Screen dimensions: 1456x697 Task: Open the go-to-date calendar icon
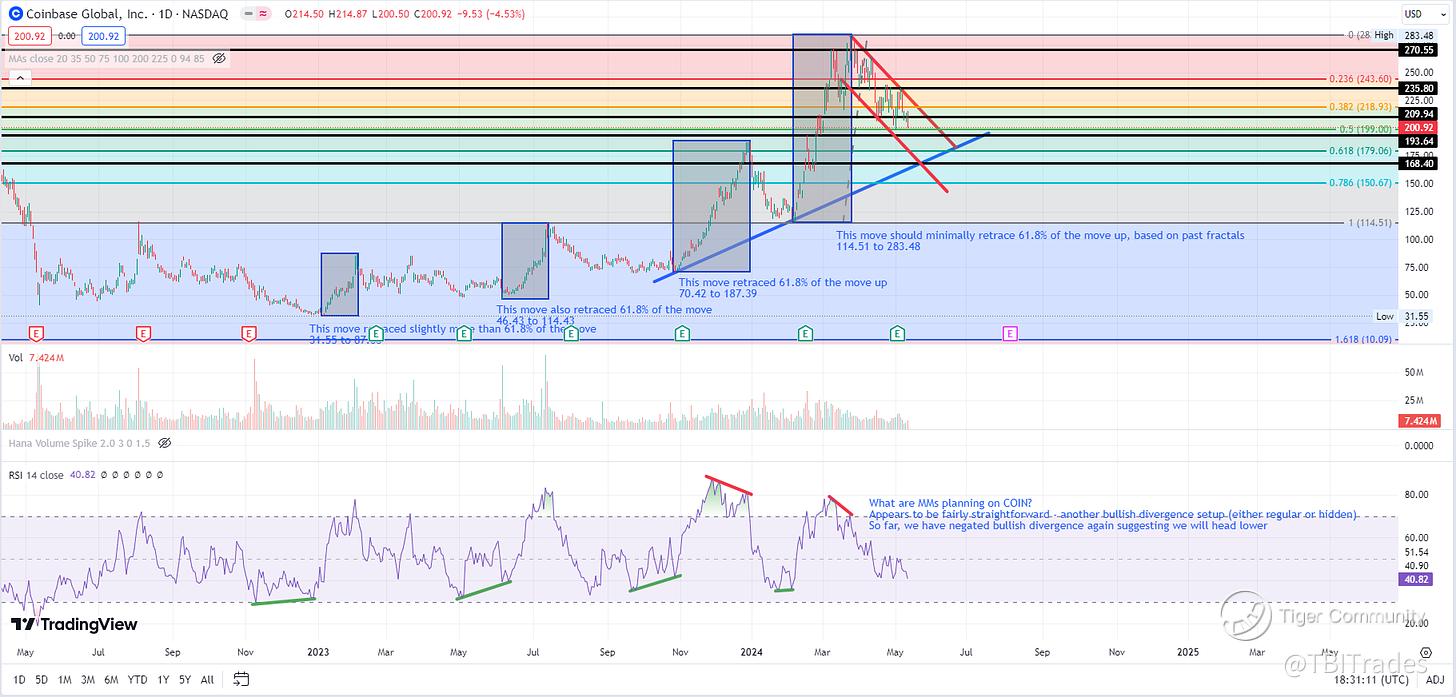click(241, 680)
